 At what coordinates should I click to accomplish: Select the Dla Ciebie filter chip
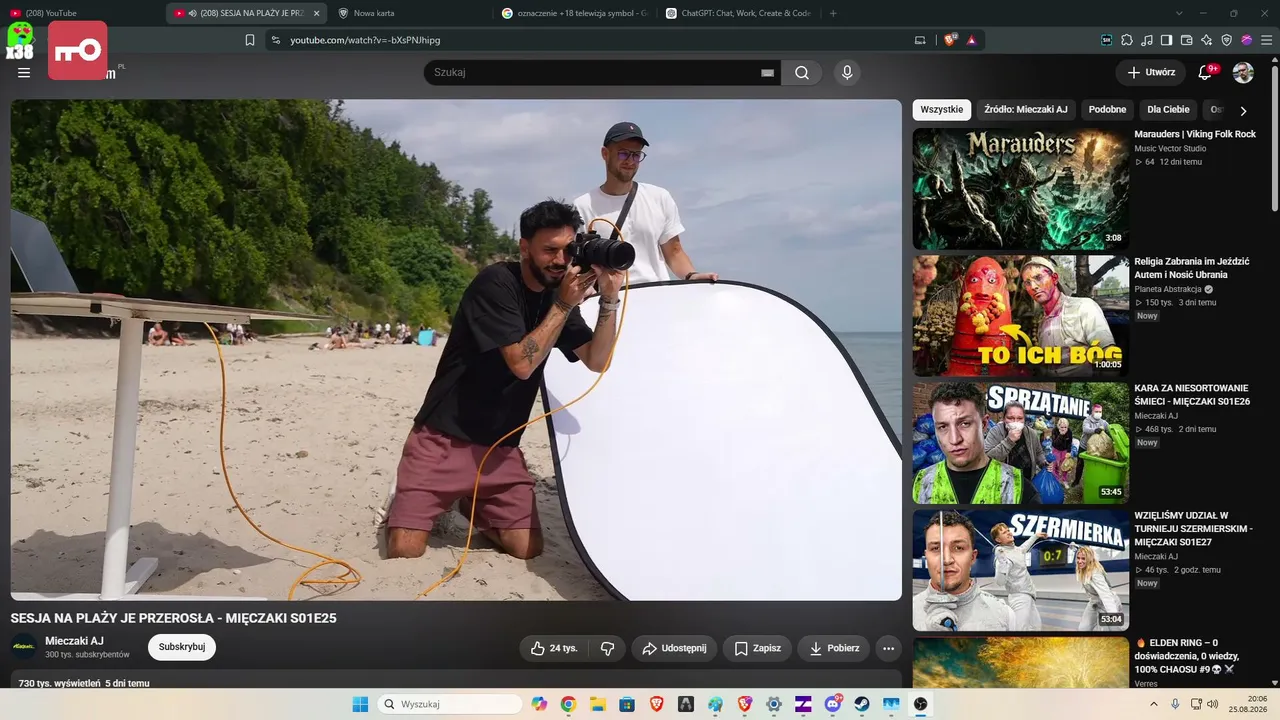point(1168,110)
